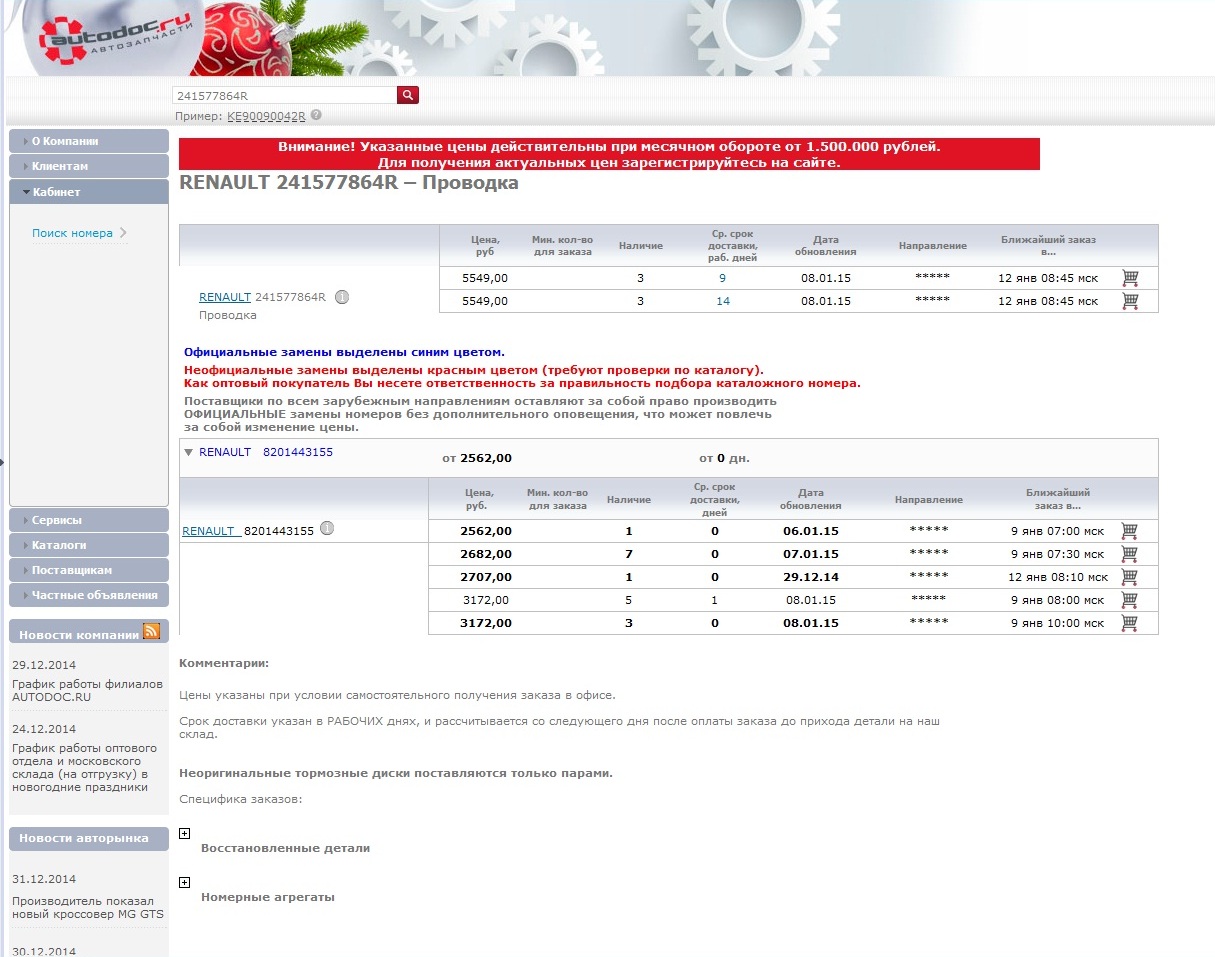This screenshot has width=1215, height=957.
Task: Add the 3172,00 offer at 9 янв 10:00 to cart
Action: 1129,623
